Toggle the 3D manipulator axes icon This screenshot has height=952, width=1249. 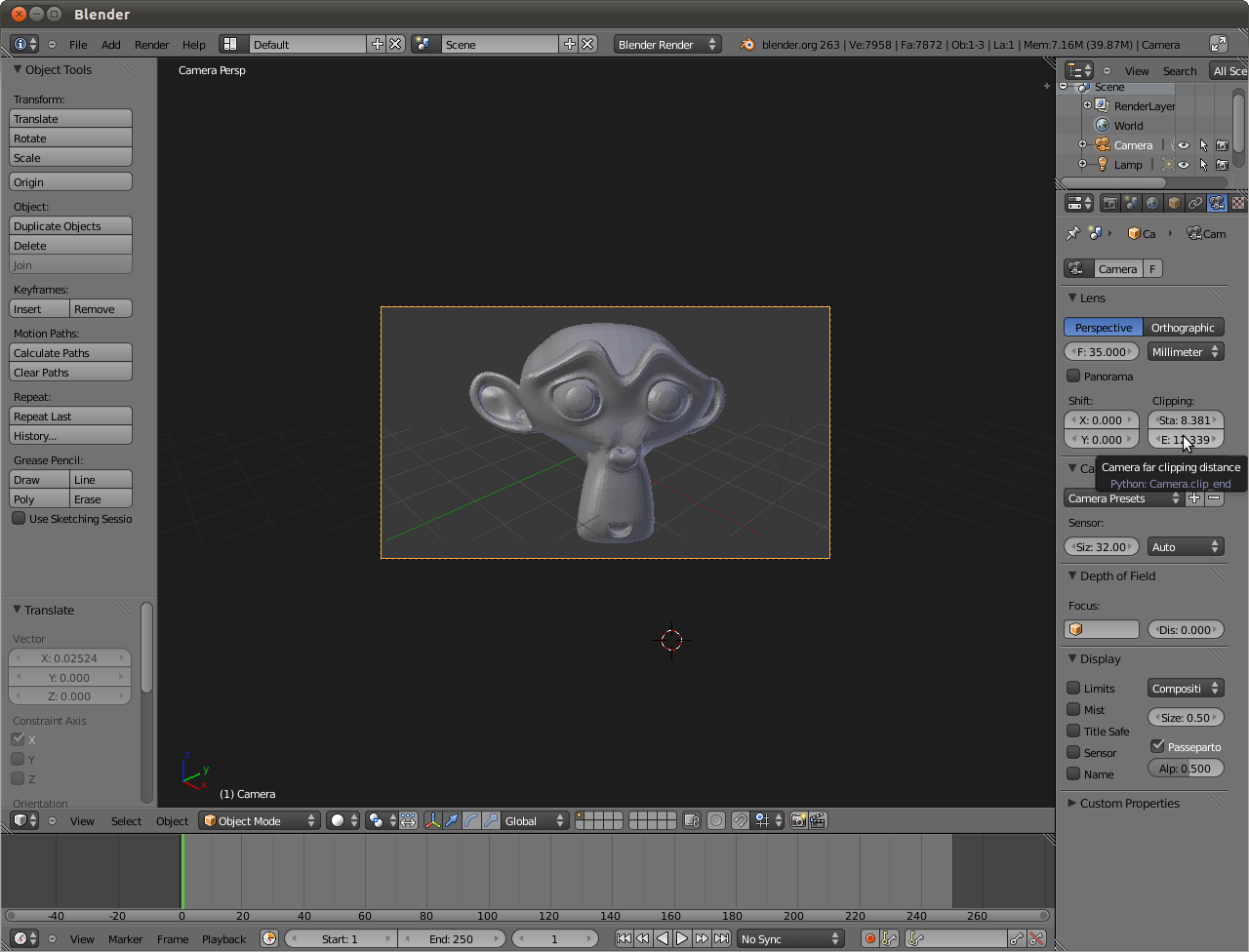432,820
